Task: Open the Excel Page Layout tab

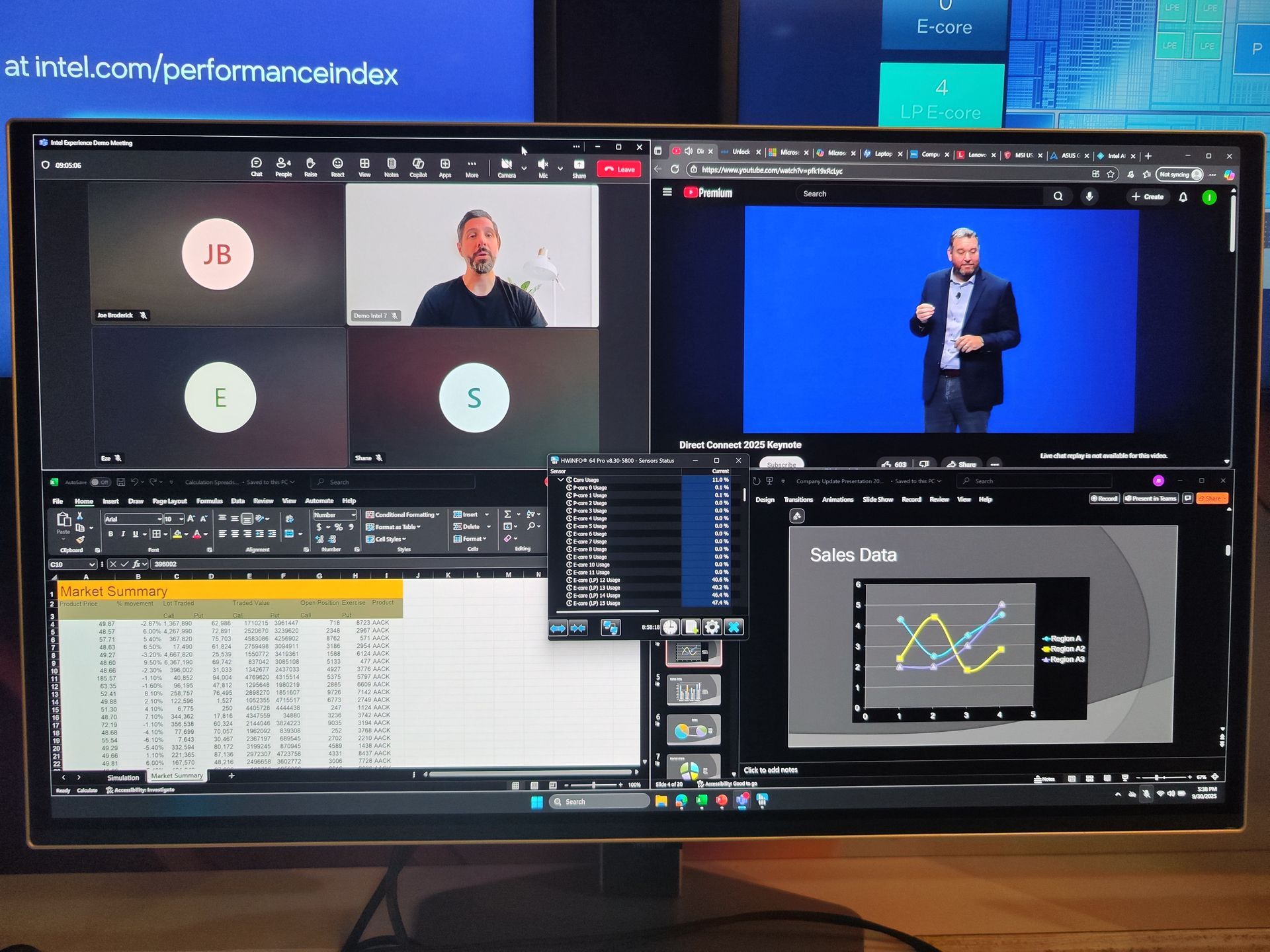Action: 169,501
